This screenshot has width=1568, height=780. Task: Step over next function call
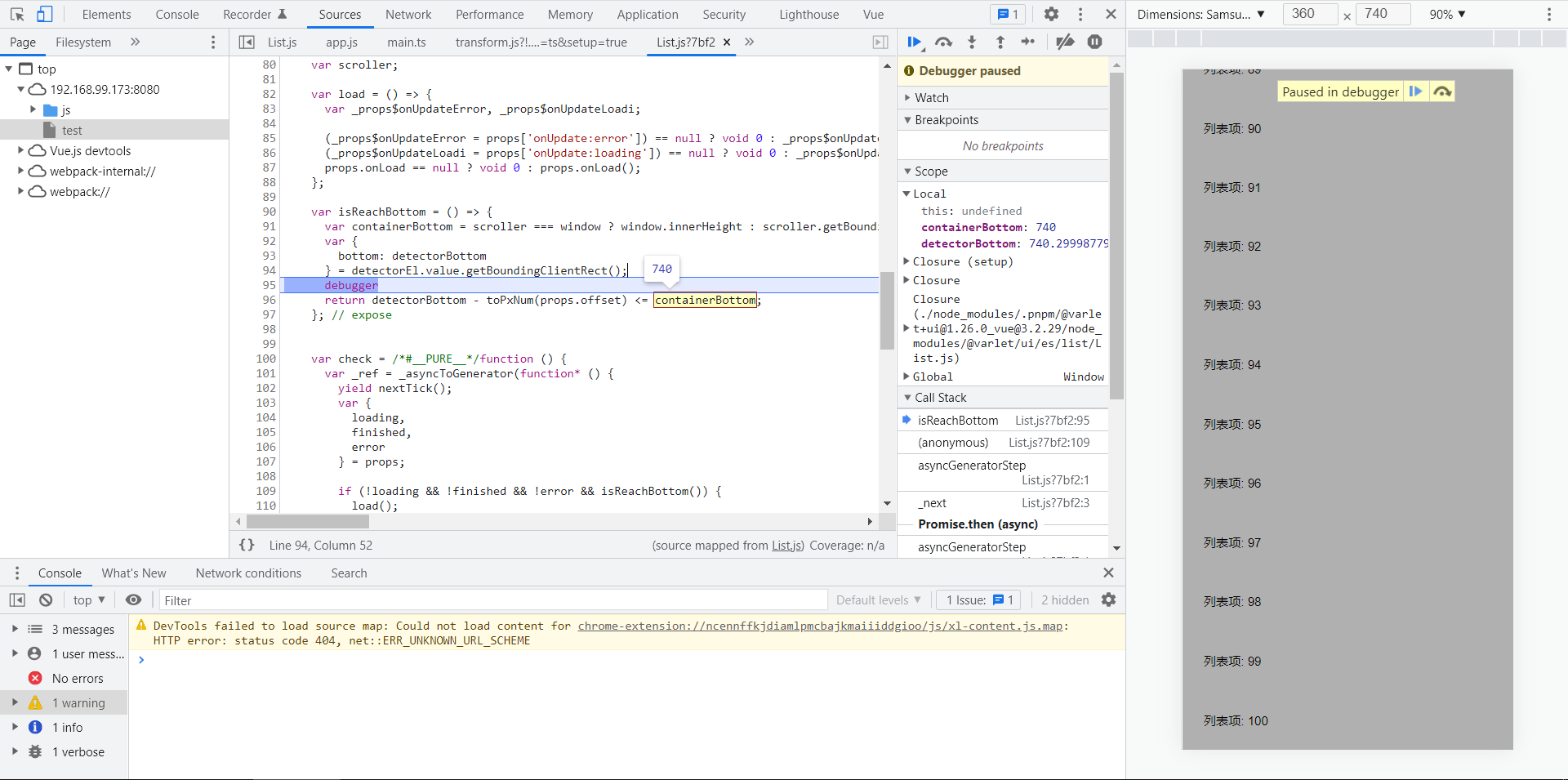pyautogui.click(x=944, y=42)
